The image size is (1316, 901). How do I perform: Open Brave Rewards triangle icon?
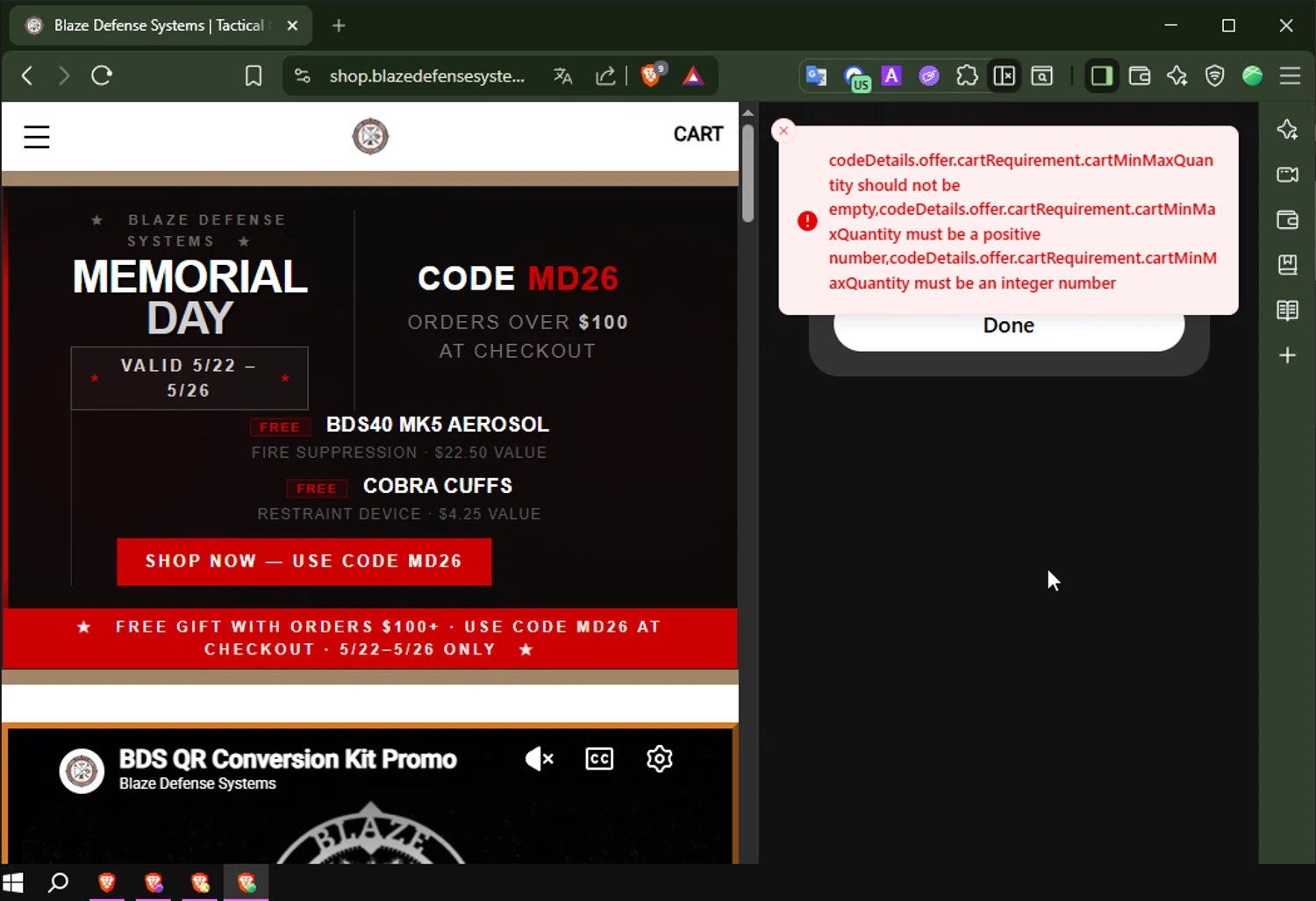693,76
